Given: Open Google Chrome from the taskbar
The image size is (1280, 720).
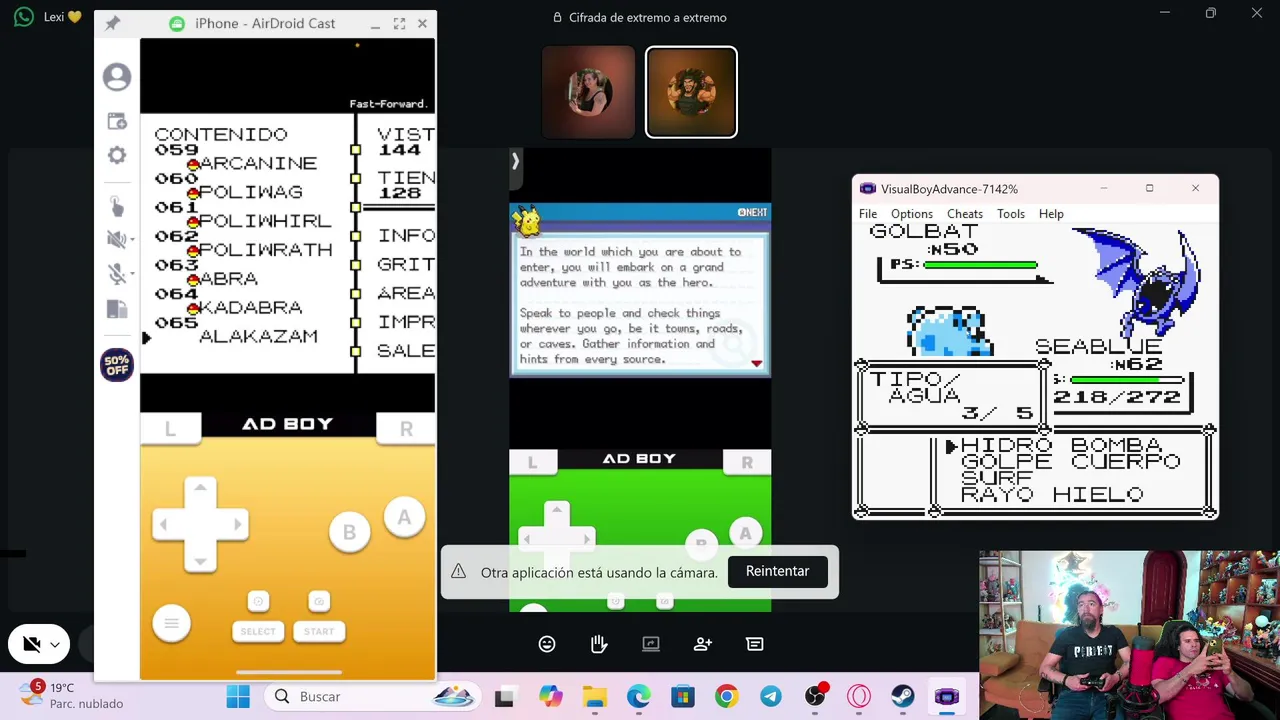Looking at the screenshot, I should click(727, 697).
